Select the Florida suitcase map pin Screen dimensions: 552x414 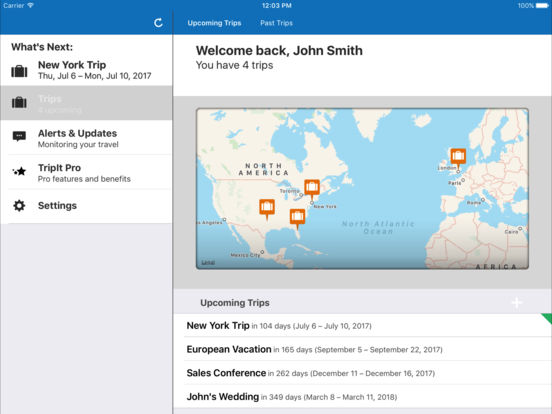coord(297,218)
